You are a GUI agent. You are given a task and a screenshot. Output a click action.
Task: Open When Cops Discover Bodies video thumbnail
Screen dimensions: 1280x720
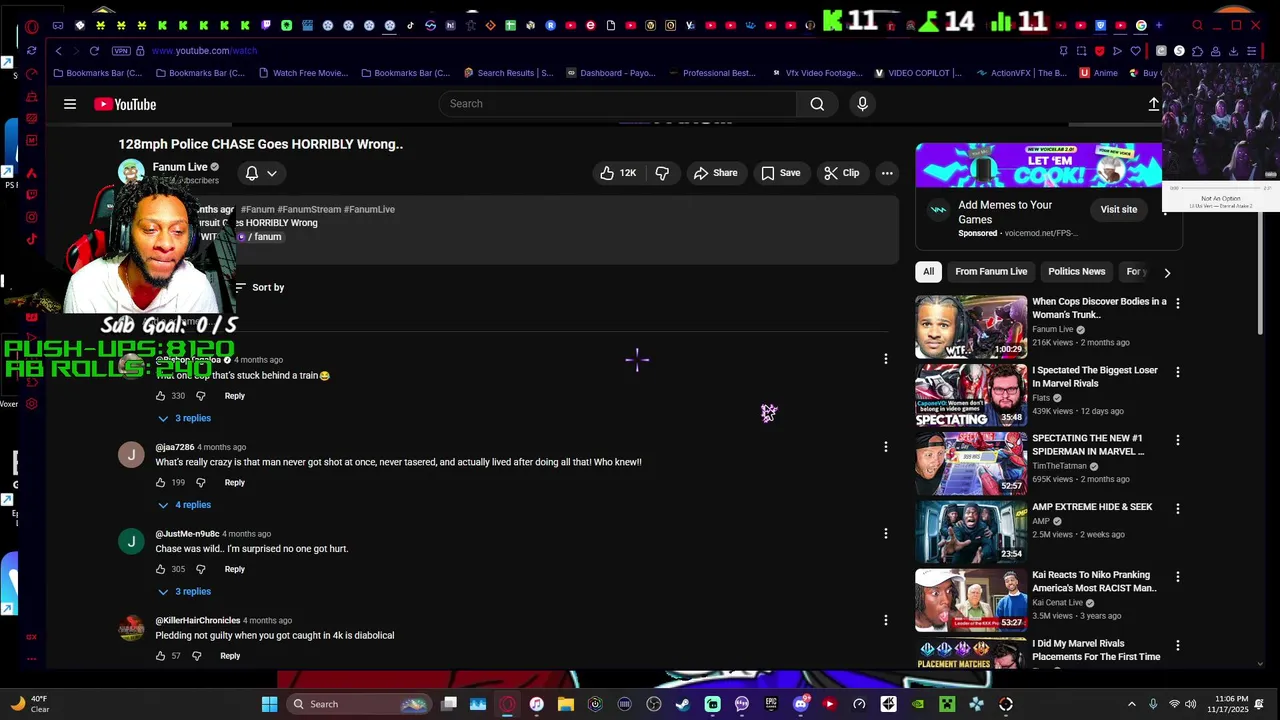click(971, 327)
